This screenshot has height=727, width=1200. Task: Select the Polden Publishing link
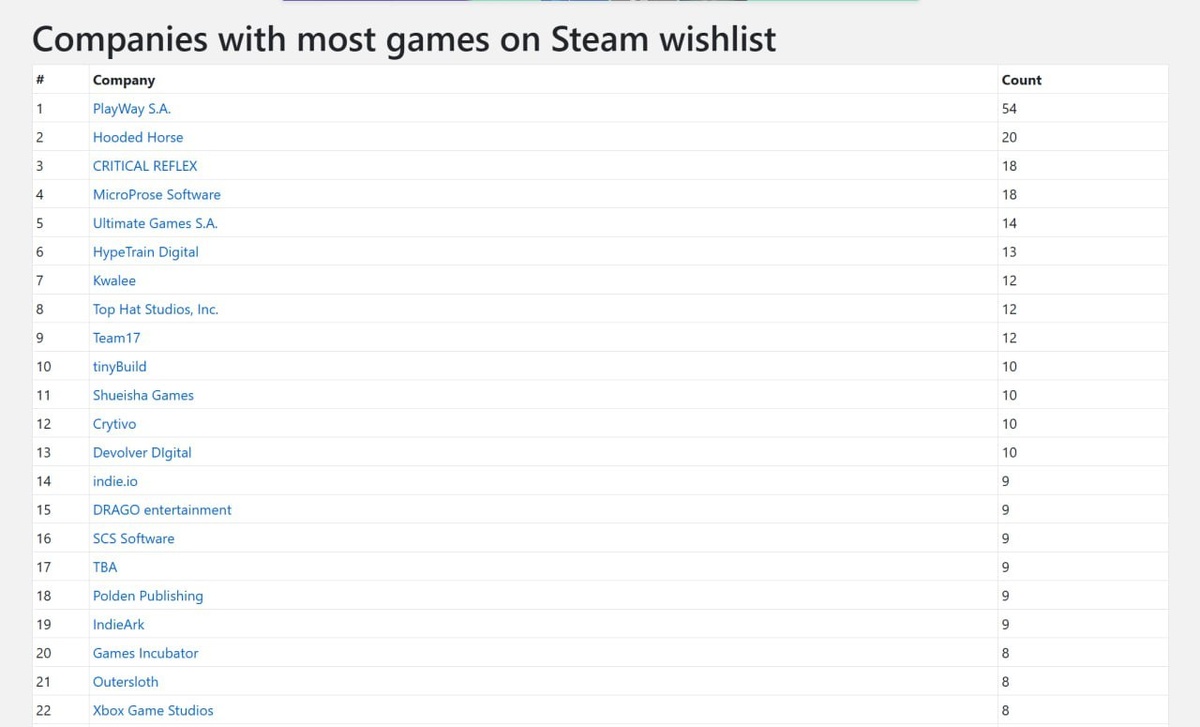point(148,596)
